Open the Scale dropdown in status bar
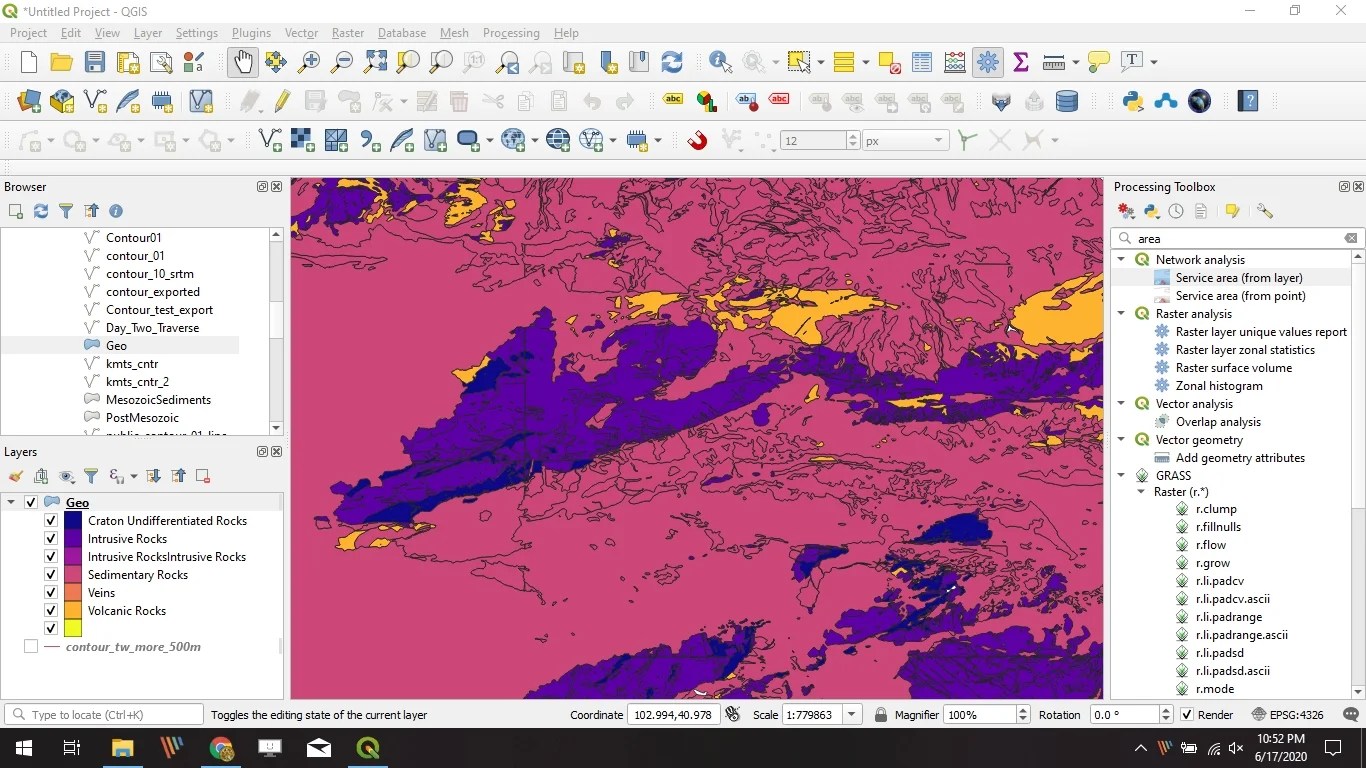 click(x=852, y=715)
